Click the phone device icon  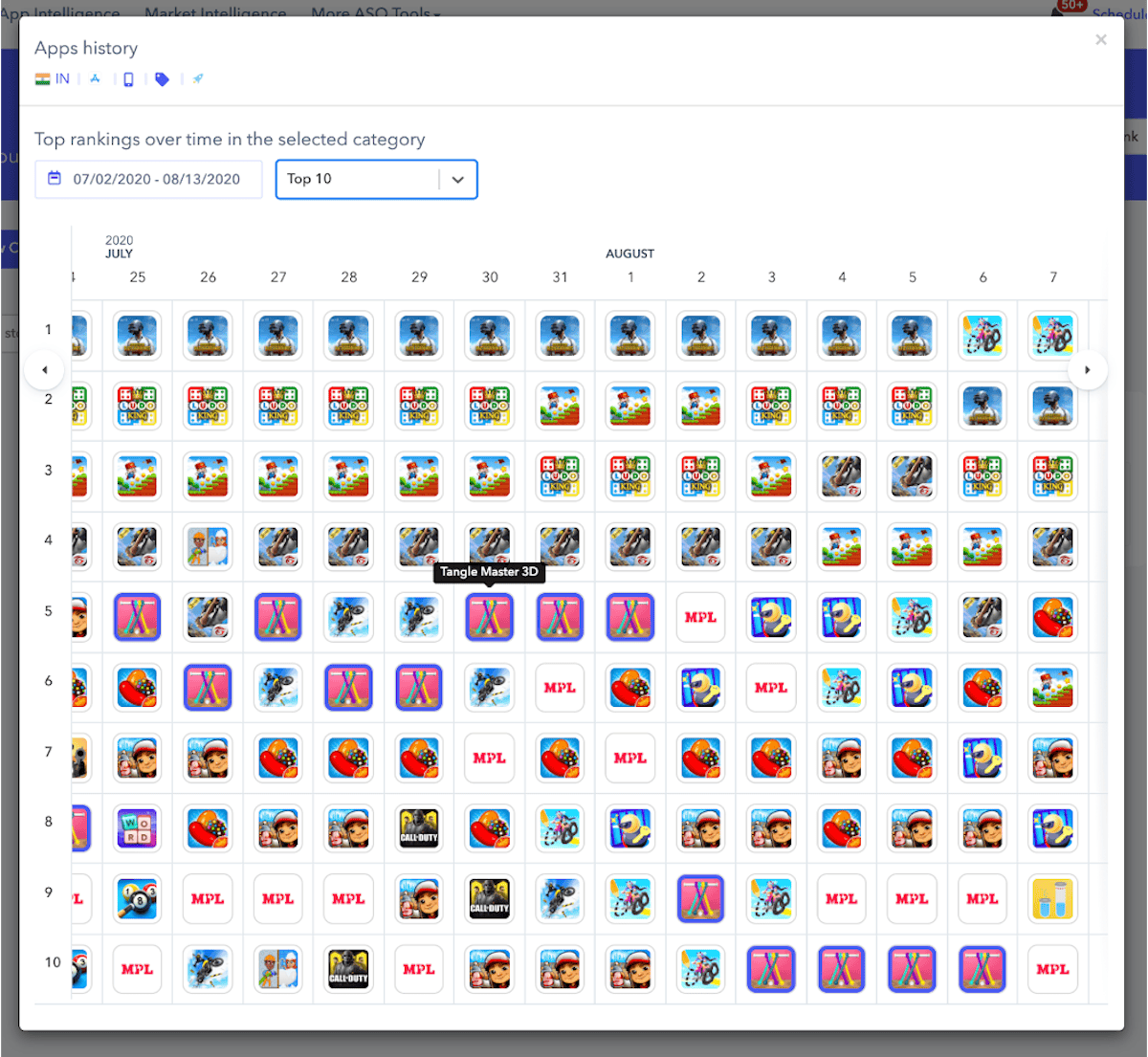pyautogui.click(x=128, y=79)
